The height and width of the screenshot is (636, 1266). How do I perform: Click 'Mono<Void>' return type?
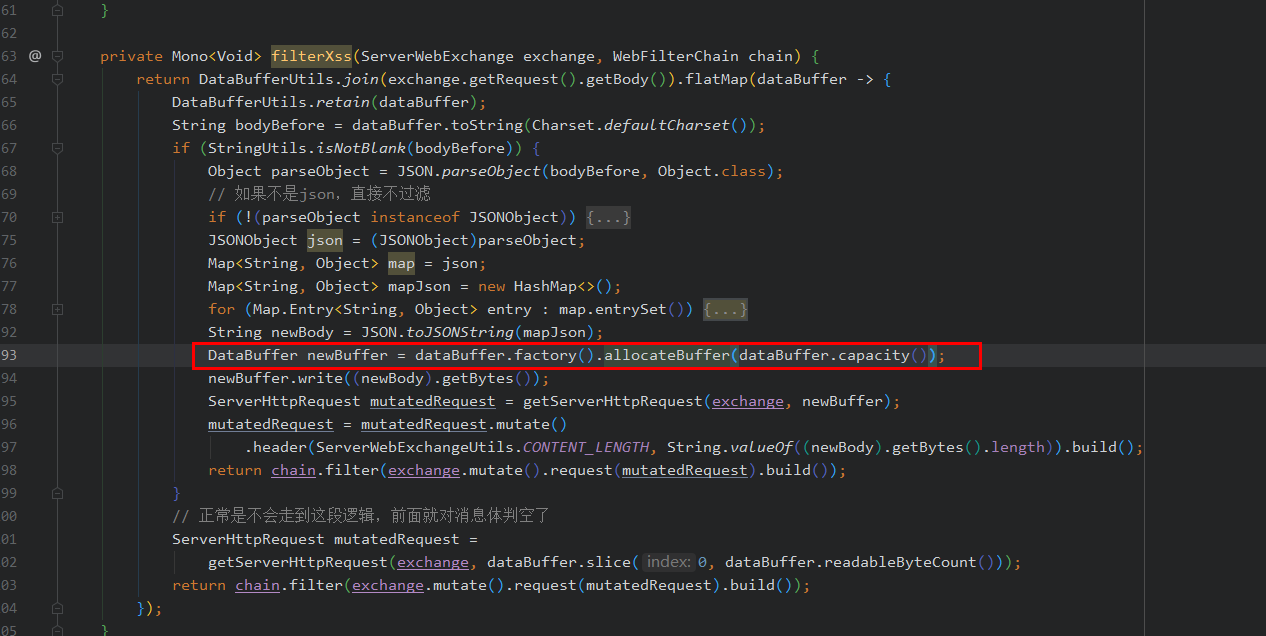coord(217,56)
